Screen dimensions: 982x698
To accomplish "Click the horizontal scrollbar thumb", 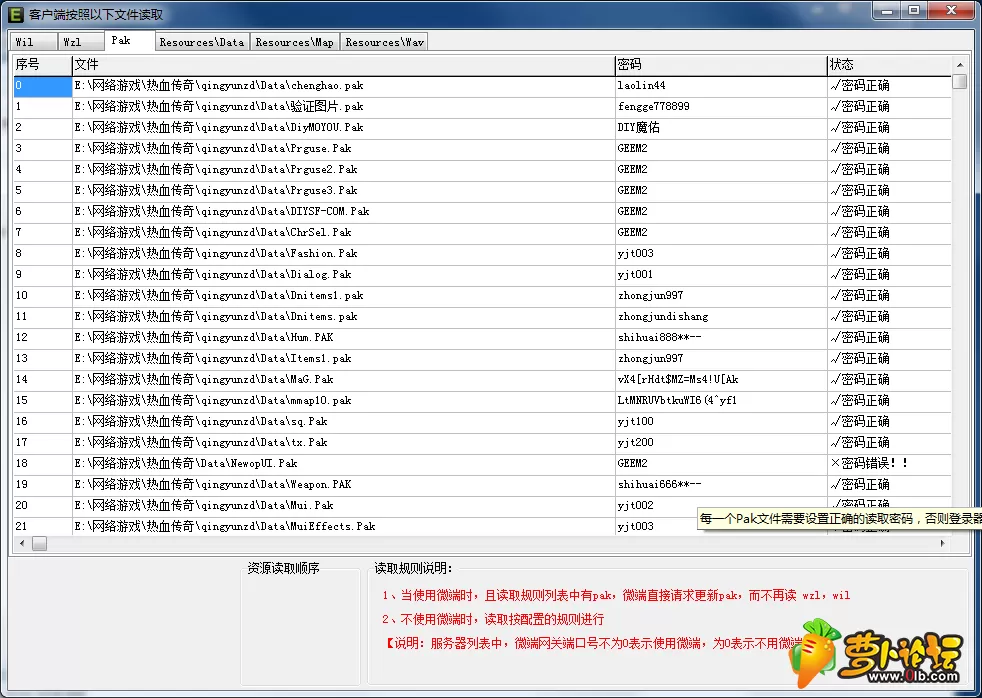I will 39,543.
